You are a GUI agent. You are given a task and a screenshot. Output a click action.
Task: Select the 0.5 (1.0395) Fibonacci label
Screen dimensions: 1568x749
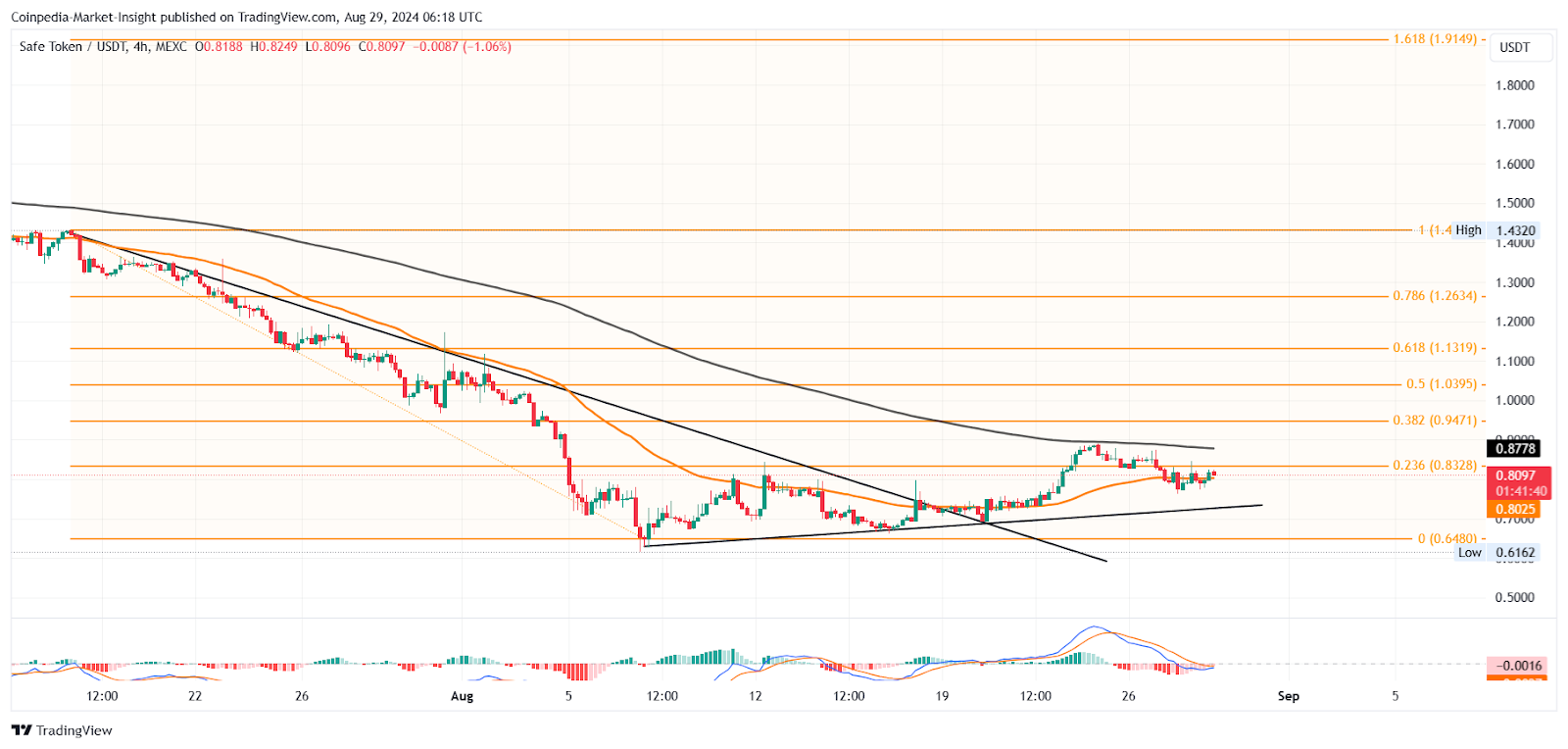(1442, 383)
